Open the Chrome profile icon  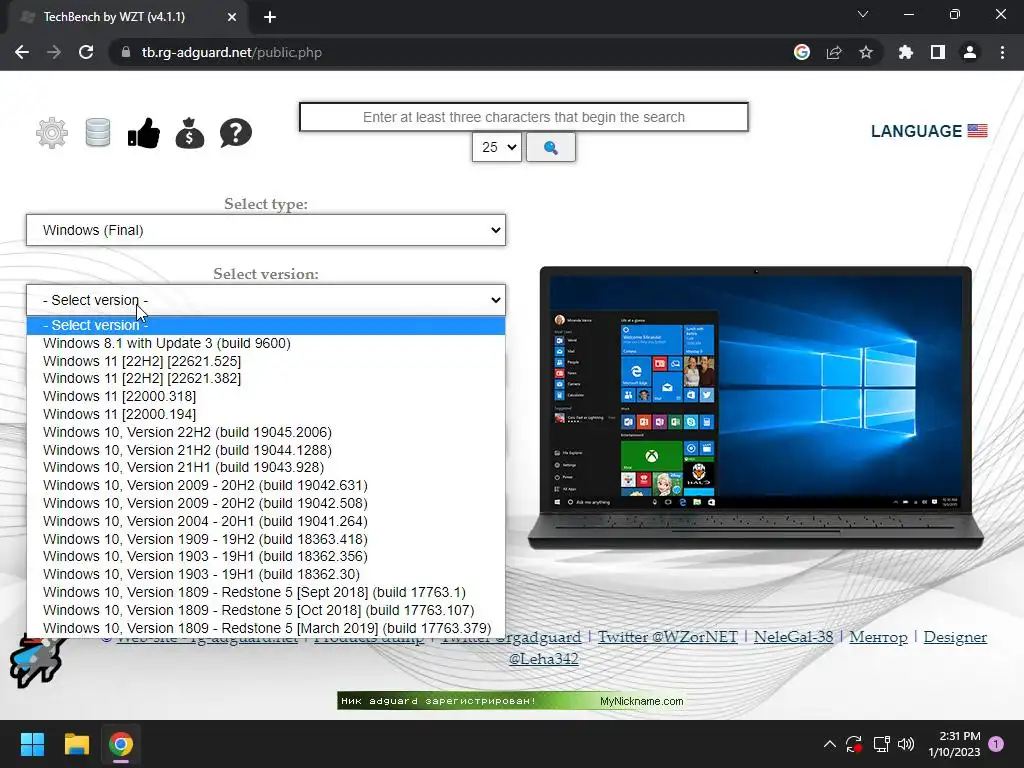click(970, 52)
